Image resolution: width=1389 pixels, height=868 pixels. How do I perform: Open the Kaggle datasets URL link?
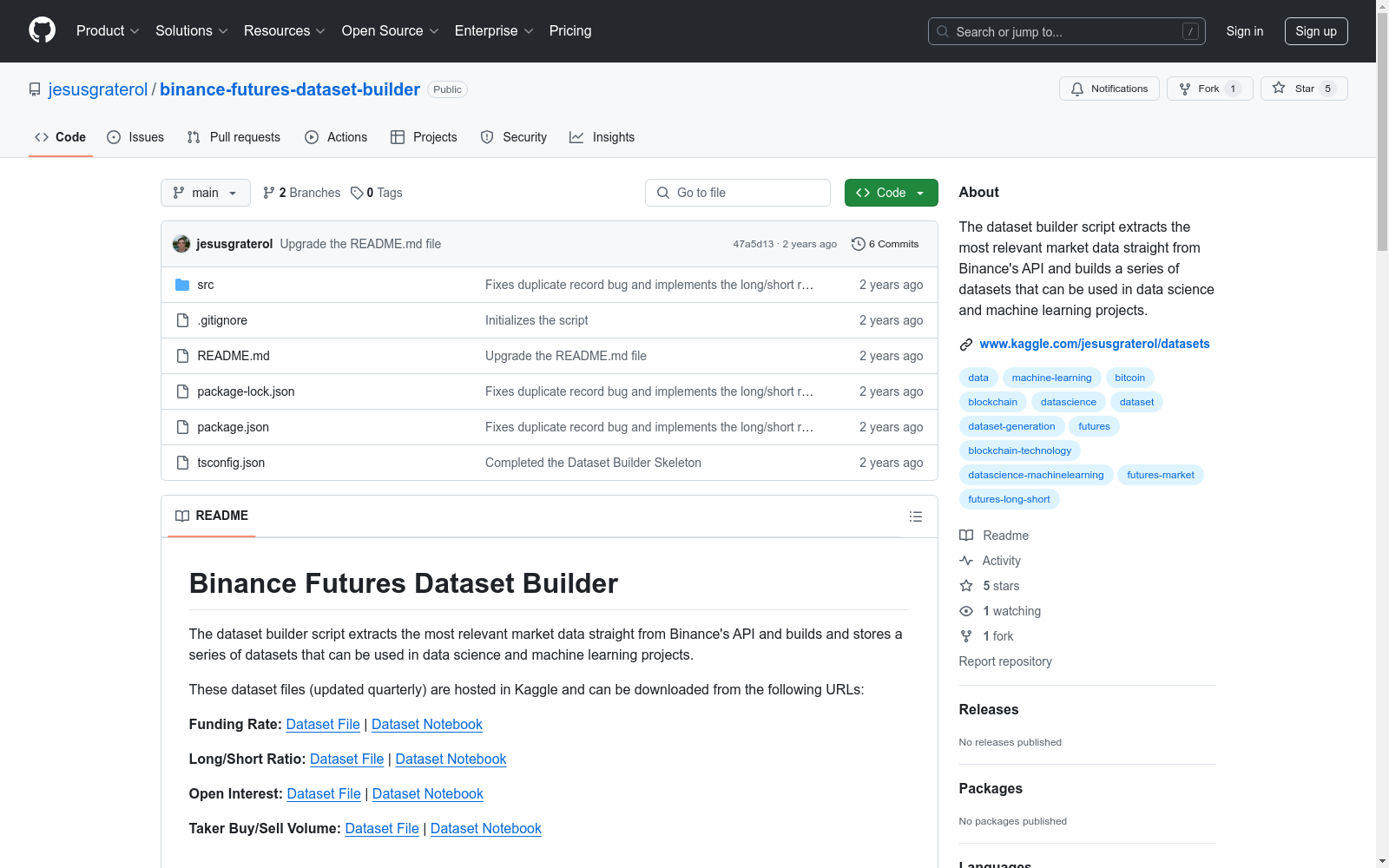(x=1095, y=344)
